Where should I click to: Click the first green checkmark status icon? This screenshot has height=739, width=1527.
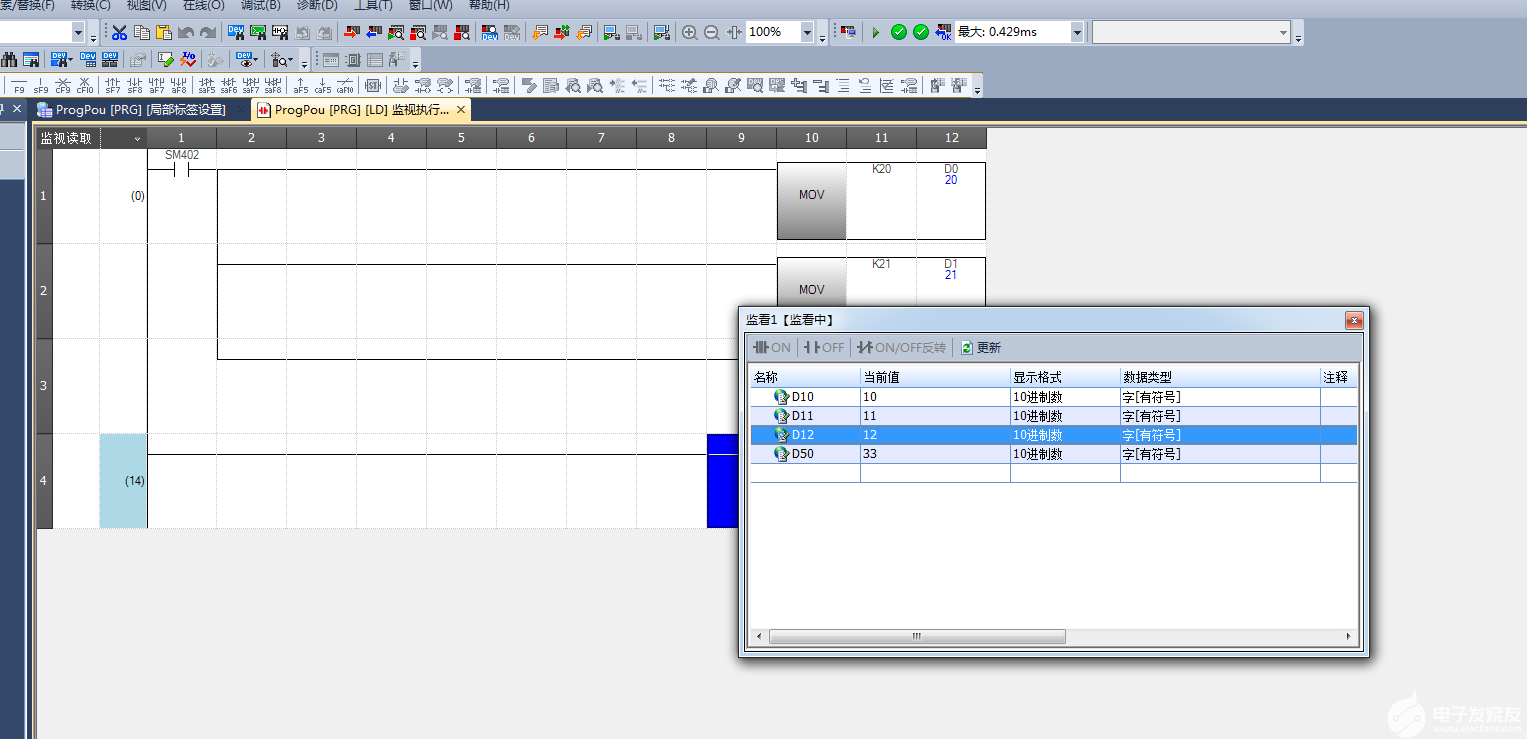pos(899,32)
